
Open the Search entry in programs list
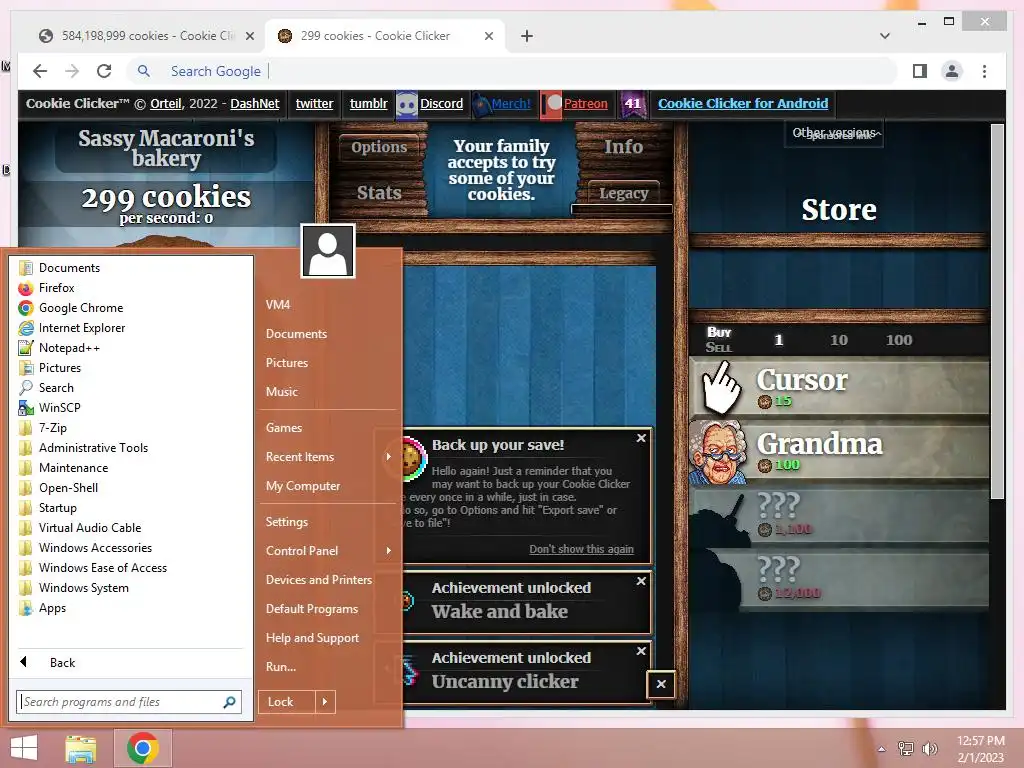(56, 388)
